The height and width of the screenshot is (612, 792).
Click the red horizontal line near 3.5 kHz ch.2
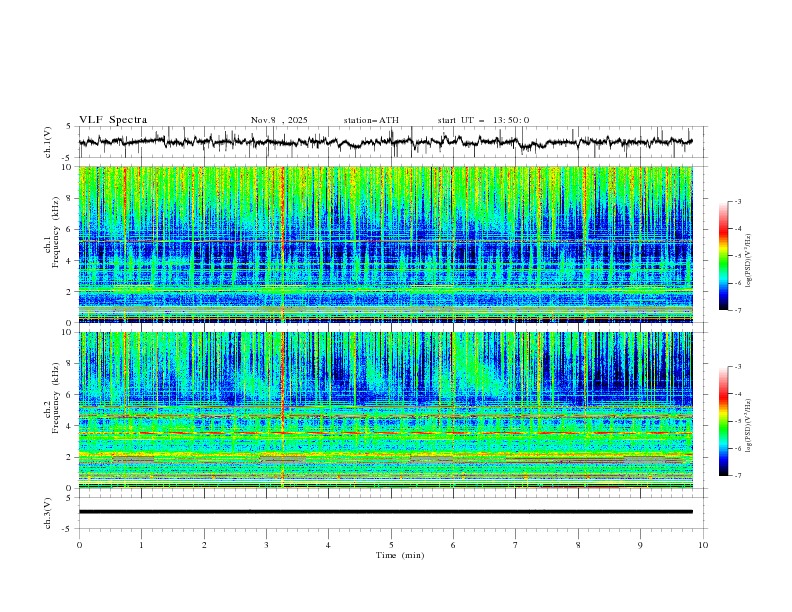pyautogui.click(x=385, y=433)
